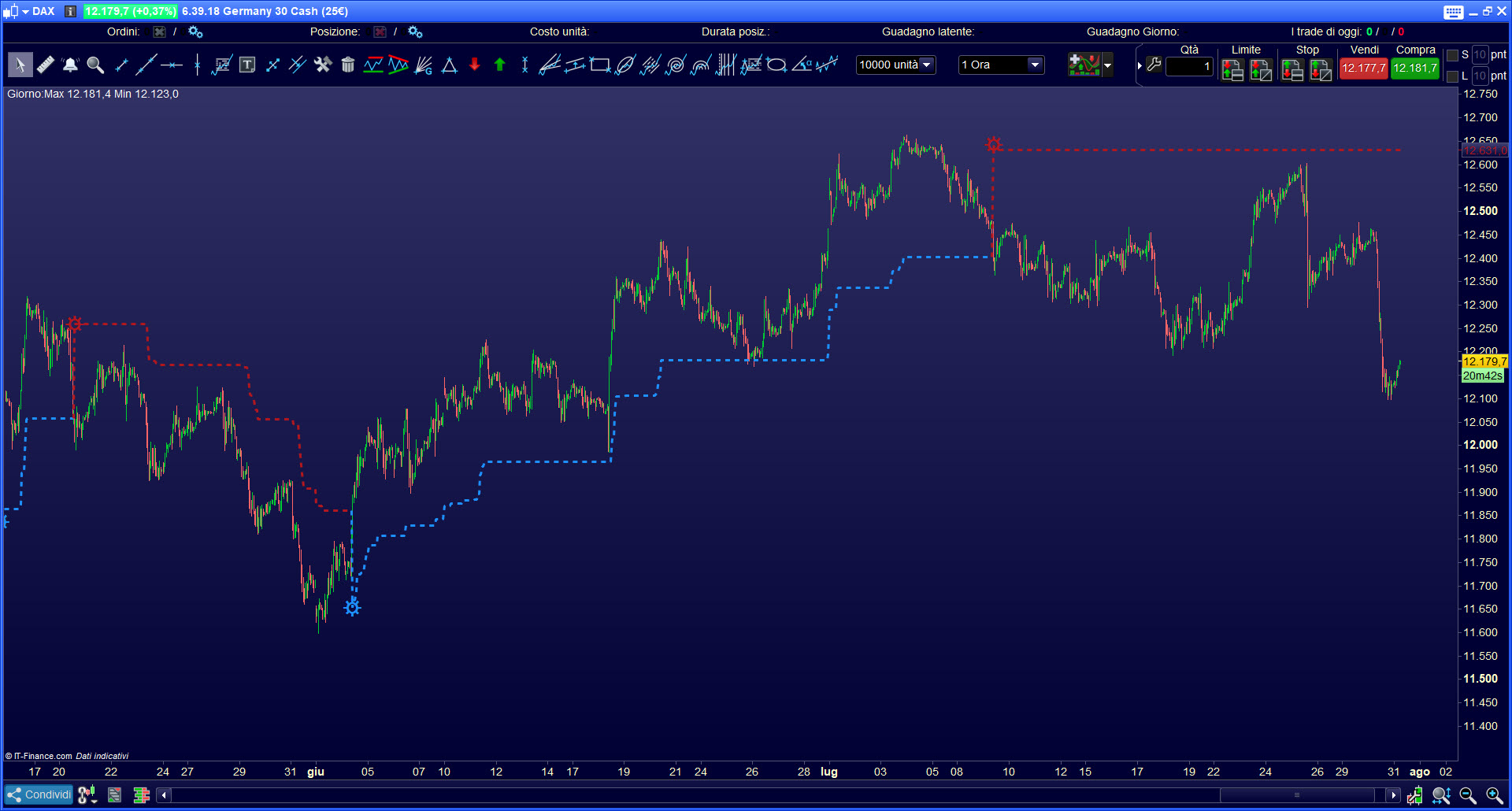Enable the L limit points checkbox
Screen dimensions: 1512x811
tap(1453, 76)
